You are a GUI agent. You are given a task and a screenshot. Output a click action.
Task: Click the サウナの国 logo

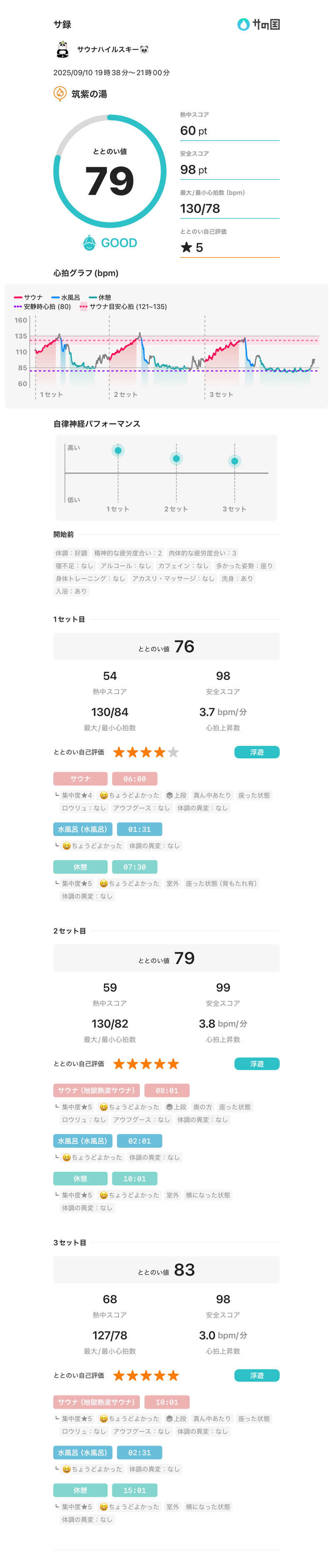click(258, 24)
